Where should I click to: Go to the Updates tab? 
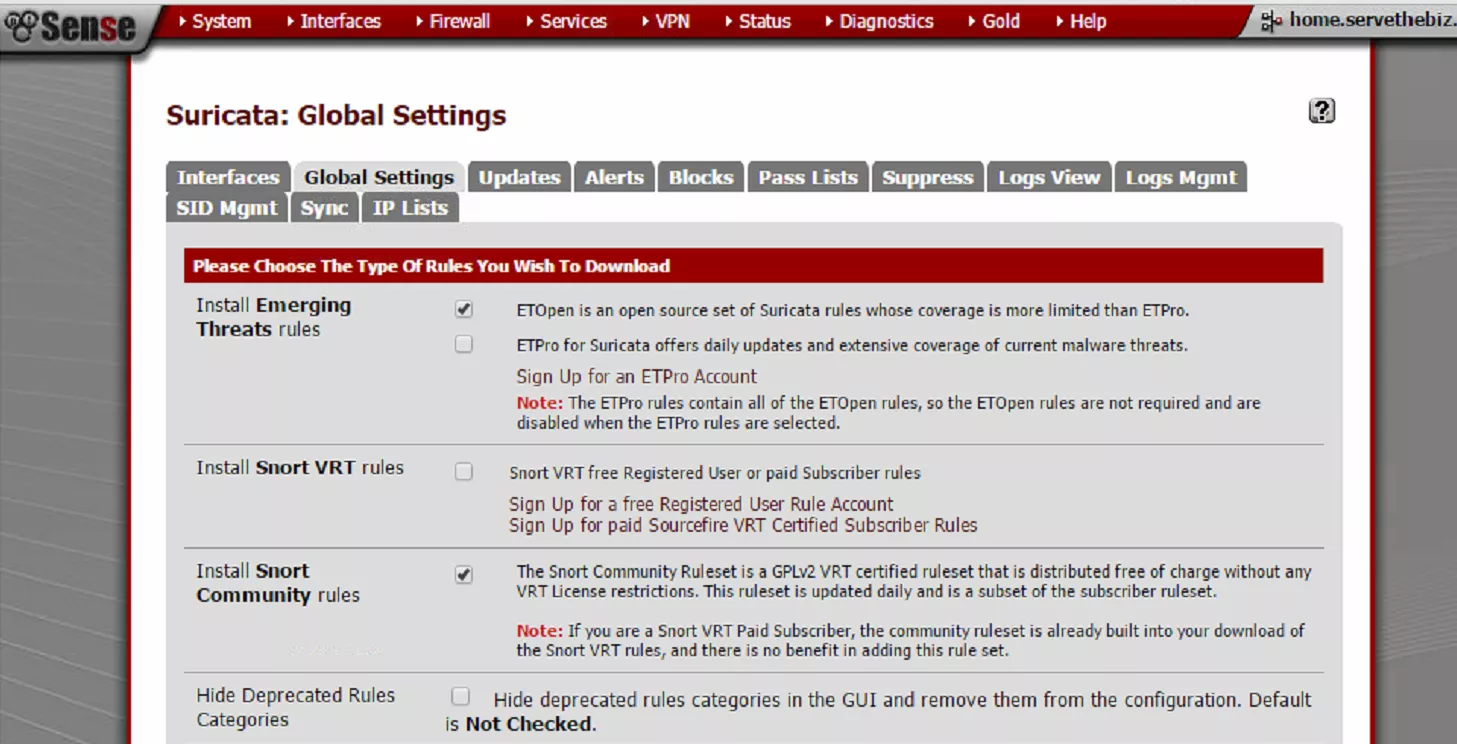(x=519, y=177)
